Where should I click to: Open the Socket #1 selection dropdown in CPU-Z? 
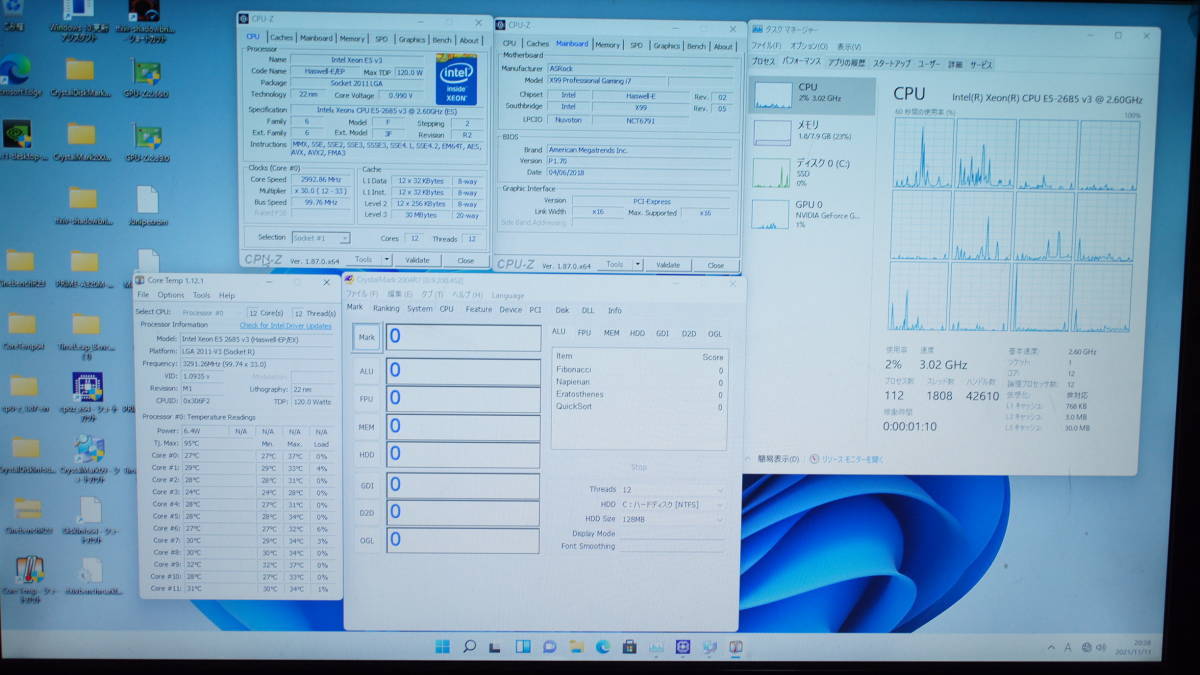click(x=319, y=238)
